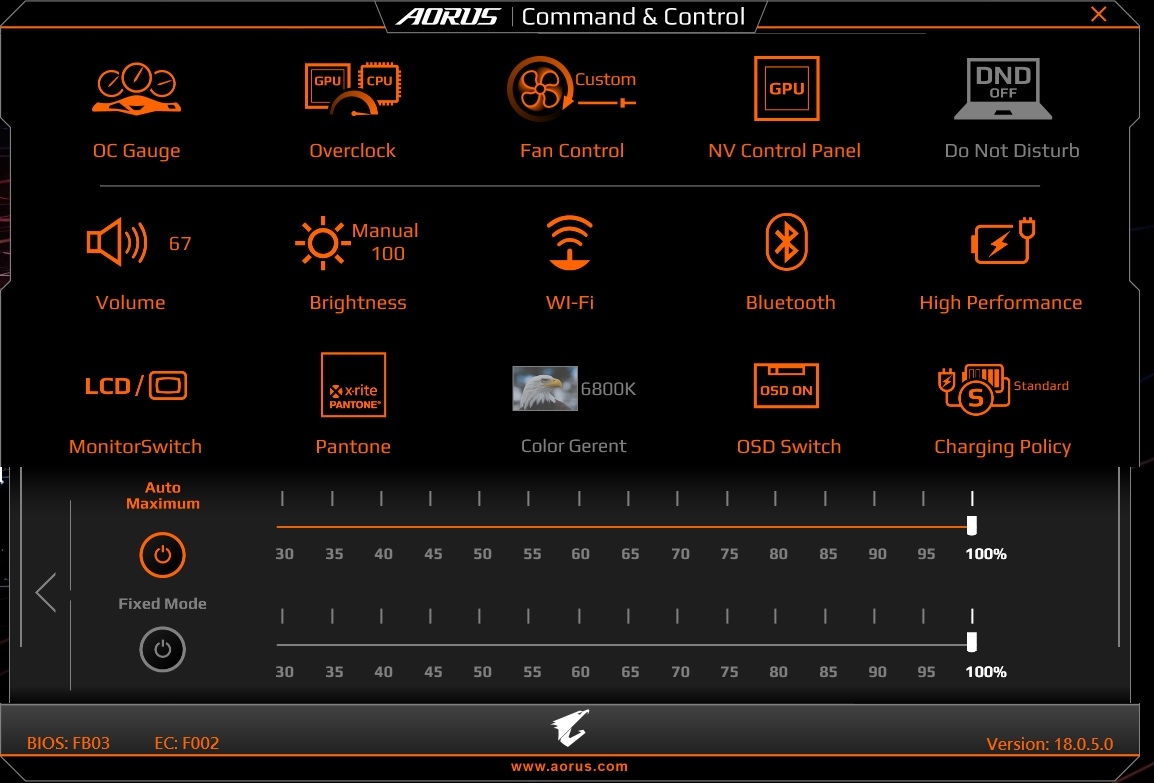The height and width of the screenshot is (783, 1154).
Task: Click the Volume speaker icon
Action: (x=117, y=241)
